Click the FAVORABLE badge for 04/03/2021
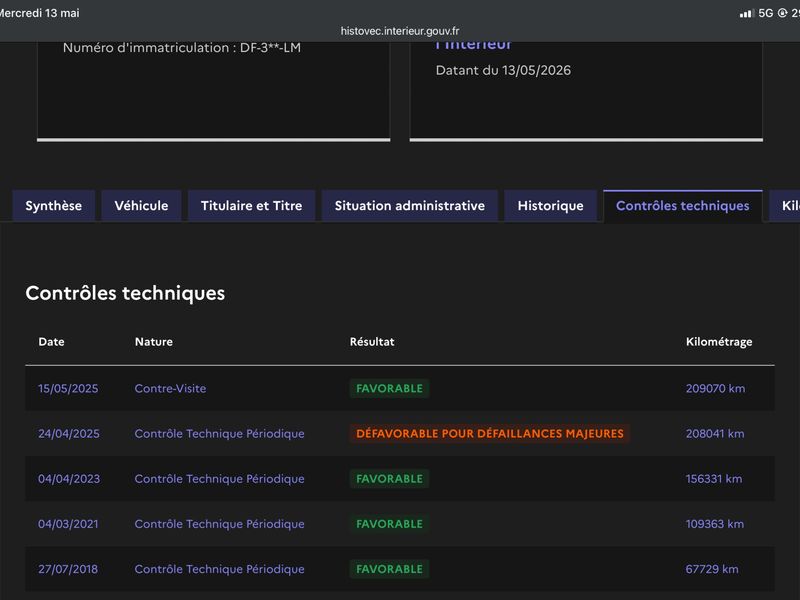The height and width of the screenshot is (600, 800). [389, 524]
